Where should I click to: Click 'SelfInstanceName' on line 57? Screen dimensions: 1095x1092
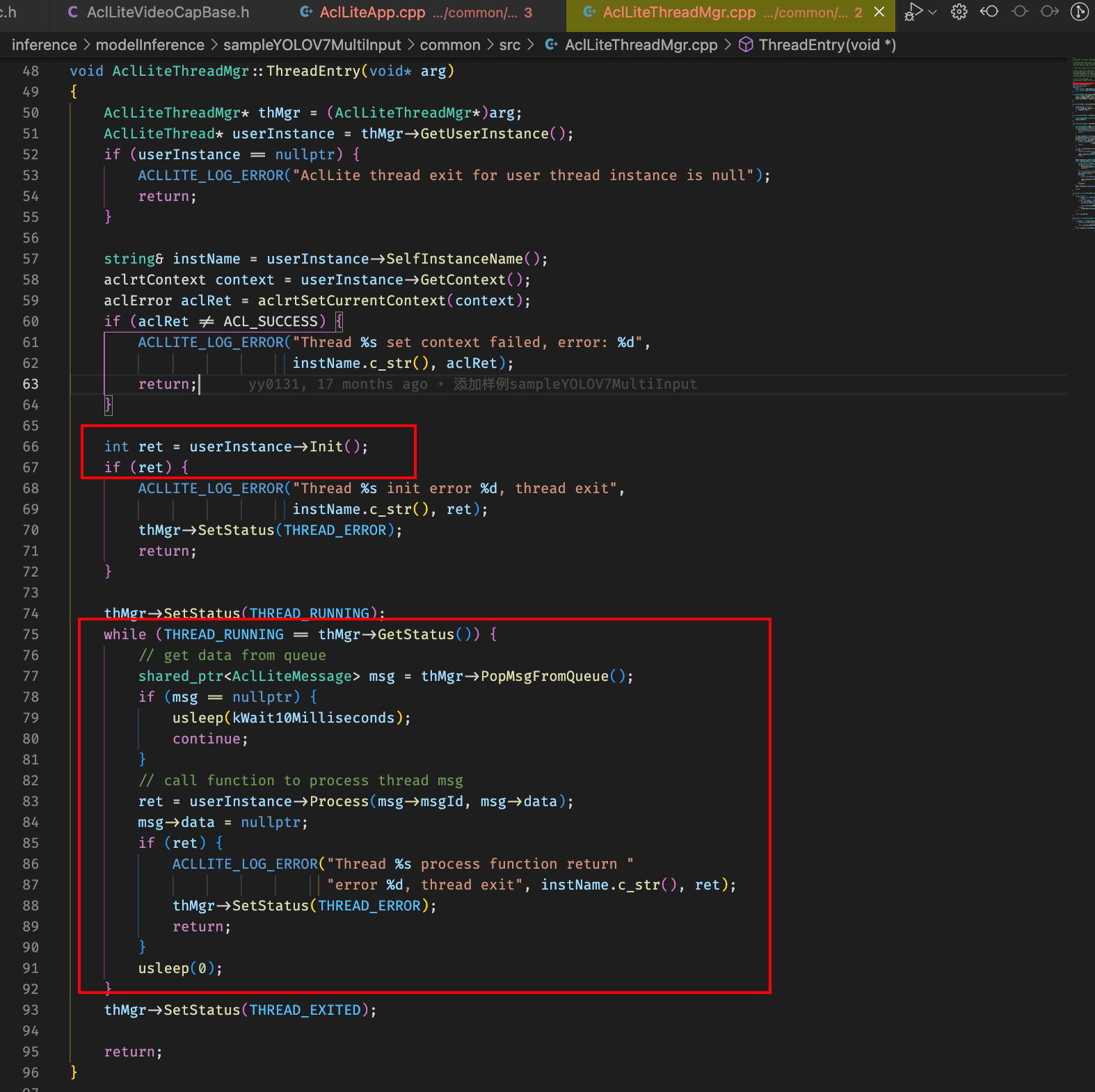click(455, 259)
